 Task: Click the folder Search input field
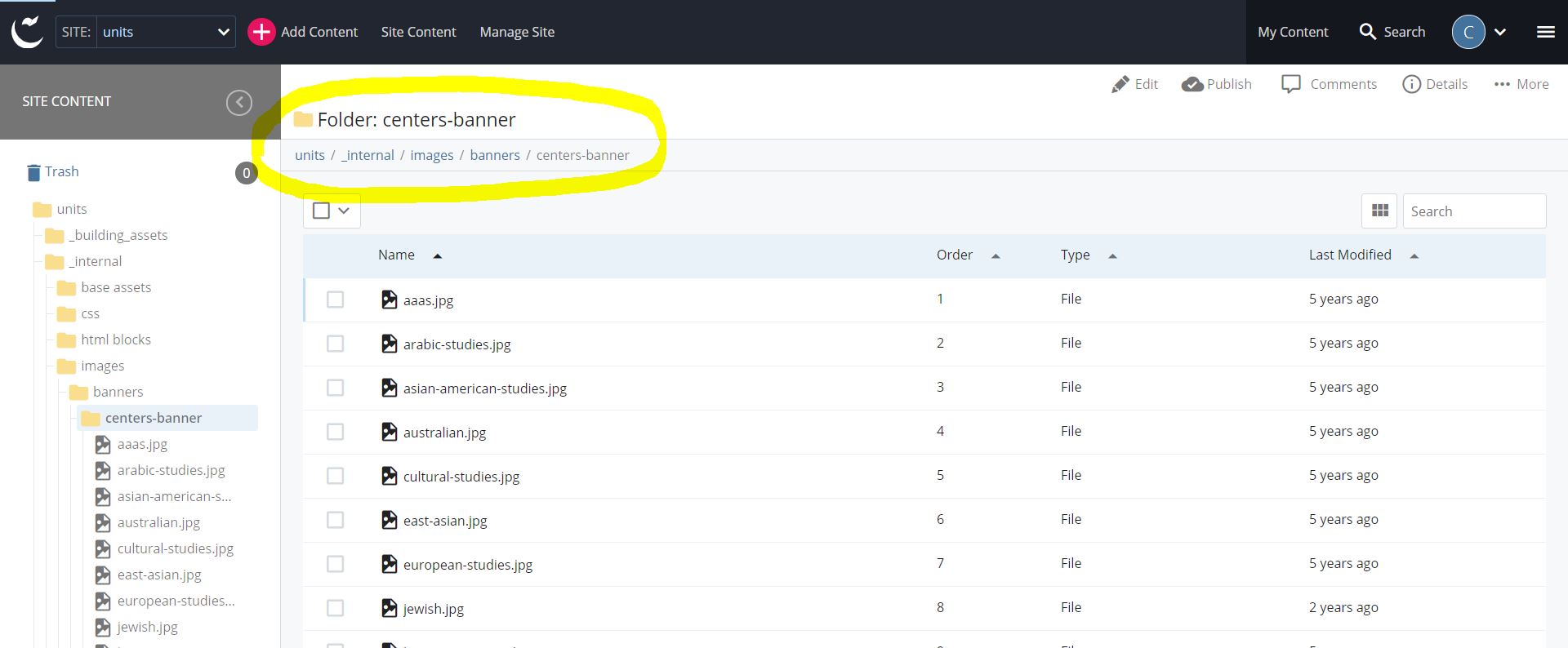pyautogui.click(x=1474, y=211)
